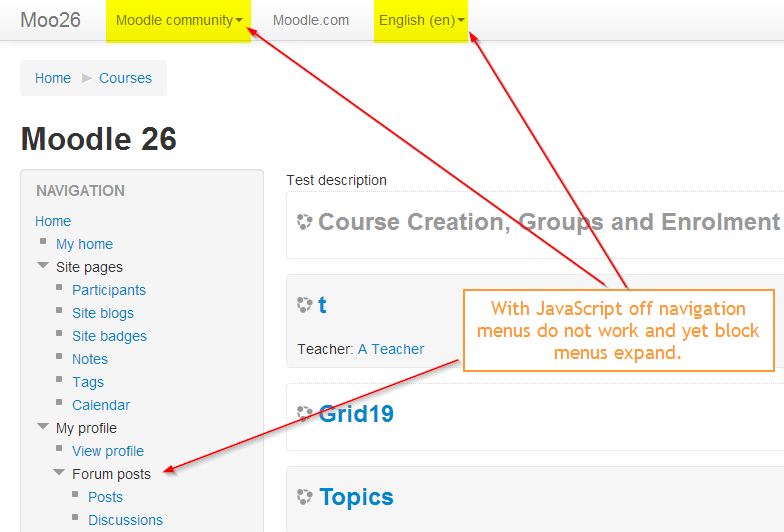Click the course icon beside Topics
This screenshot has width=784, height=532.
click(x=304, y=496)
